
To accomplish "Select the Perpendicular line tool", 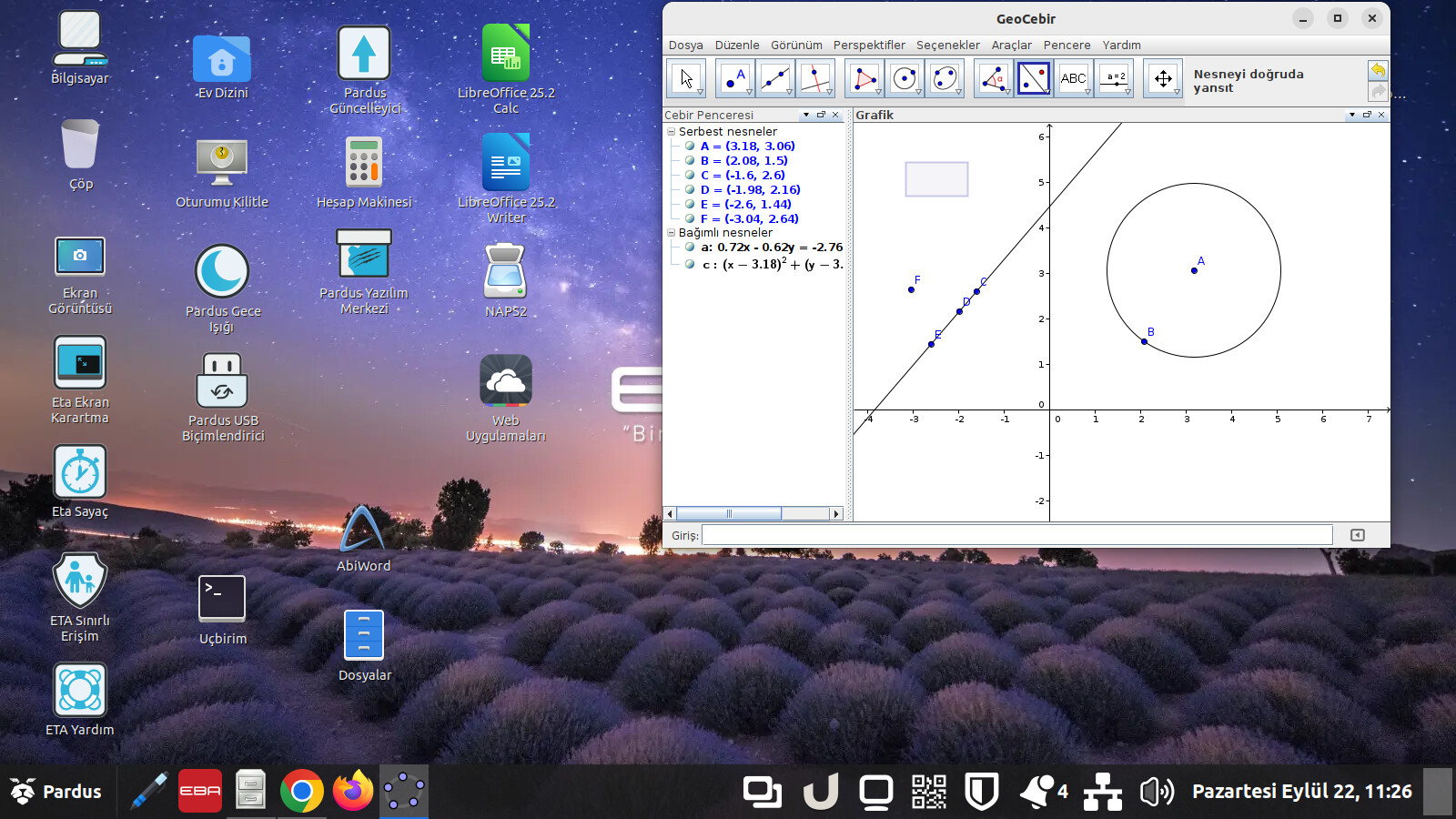I will pyautogui.click(x=815, y=79).
